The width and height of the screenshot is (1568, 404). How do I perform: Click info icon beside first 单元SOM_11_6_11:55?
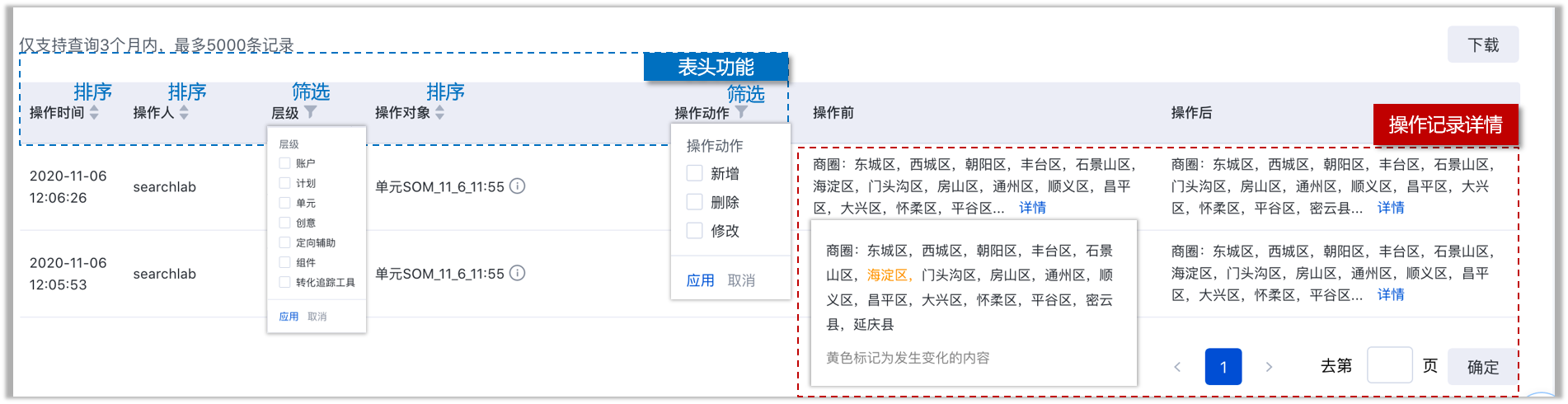pos(517,186)
